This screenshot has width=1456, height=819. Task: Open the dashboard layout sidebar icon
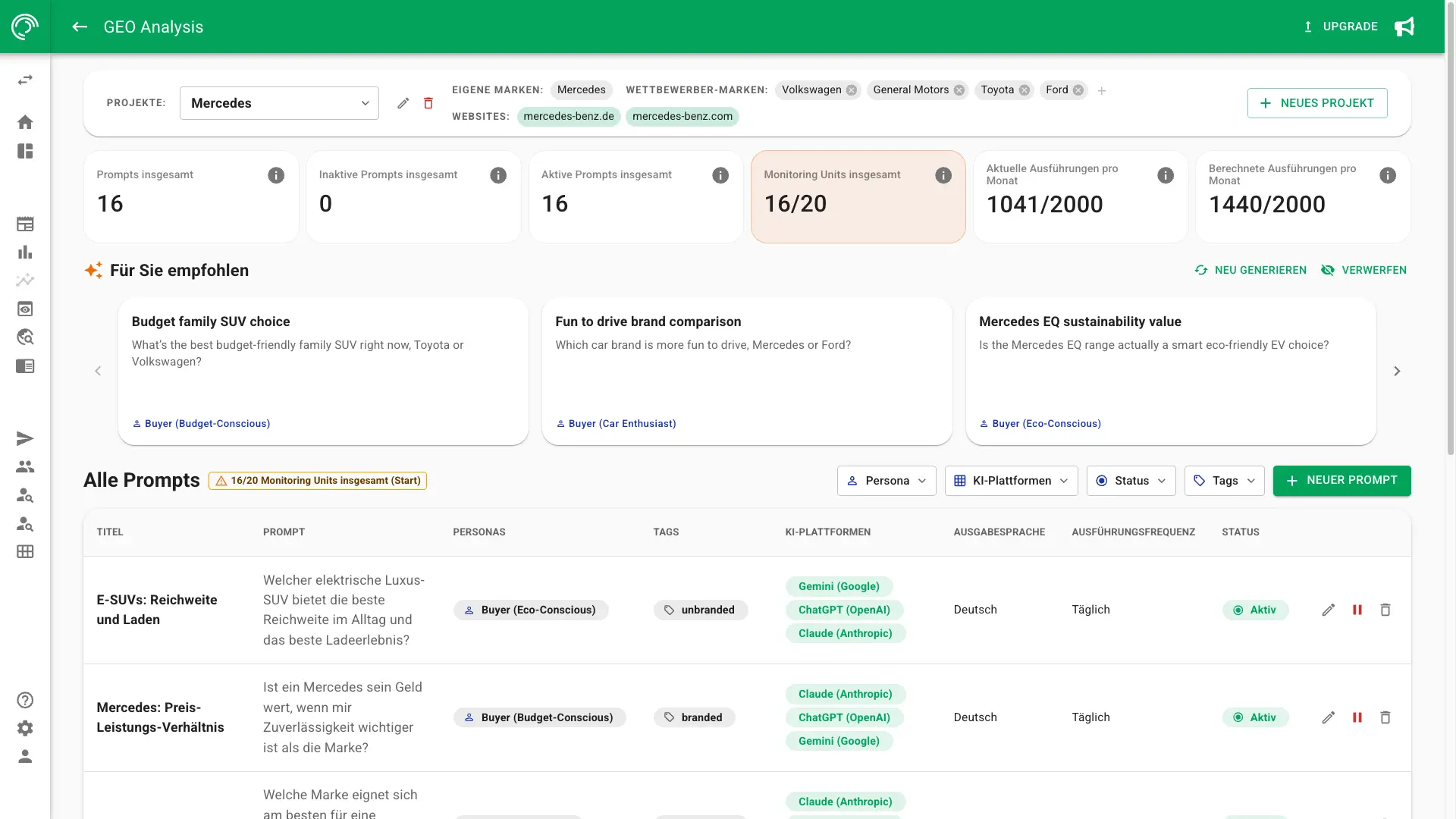tap(25, 151)
